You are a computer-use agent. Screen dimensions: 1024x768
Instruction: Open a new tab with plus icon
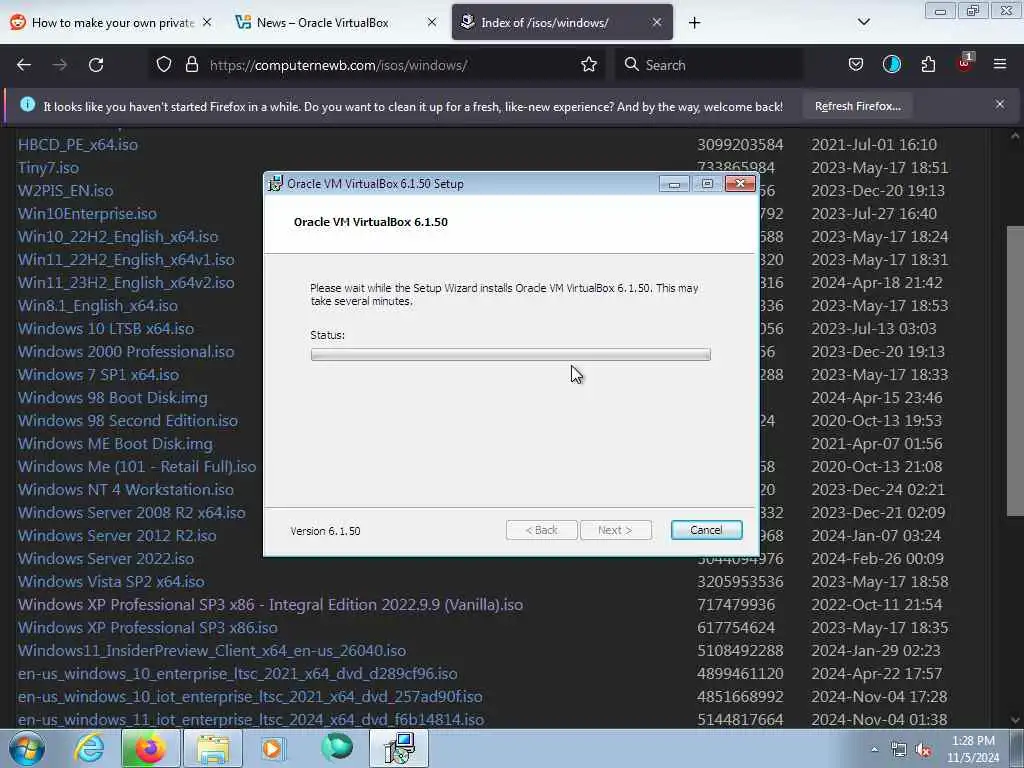tap(694, 23)
